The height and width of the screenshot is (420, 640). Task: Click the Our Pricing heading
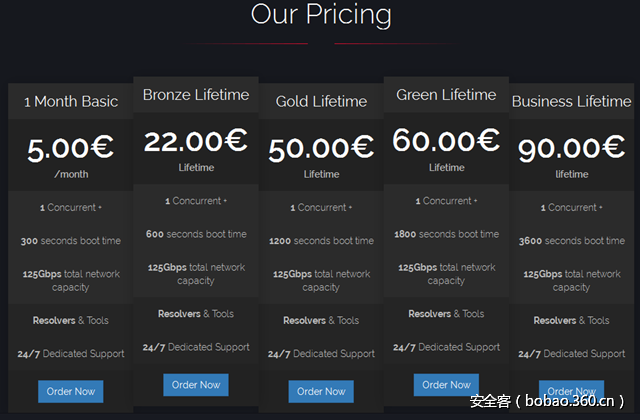coord(320,15)
